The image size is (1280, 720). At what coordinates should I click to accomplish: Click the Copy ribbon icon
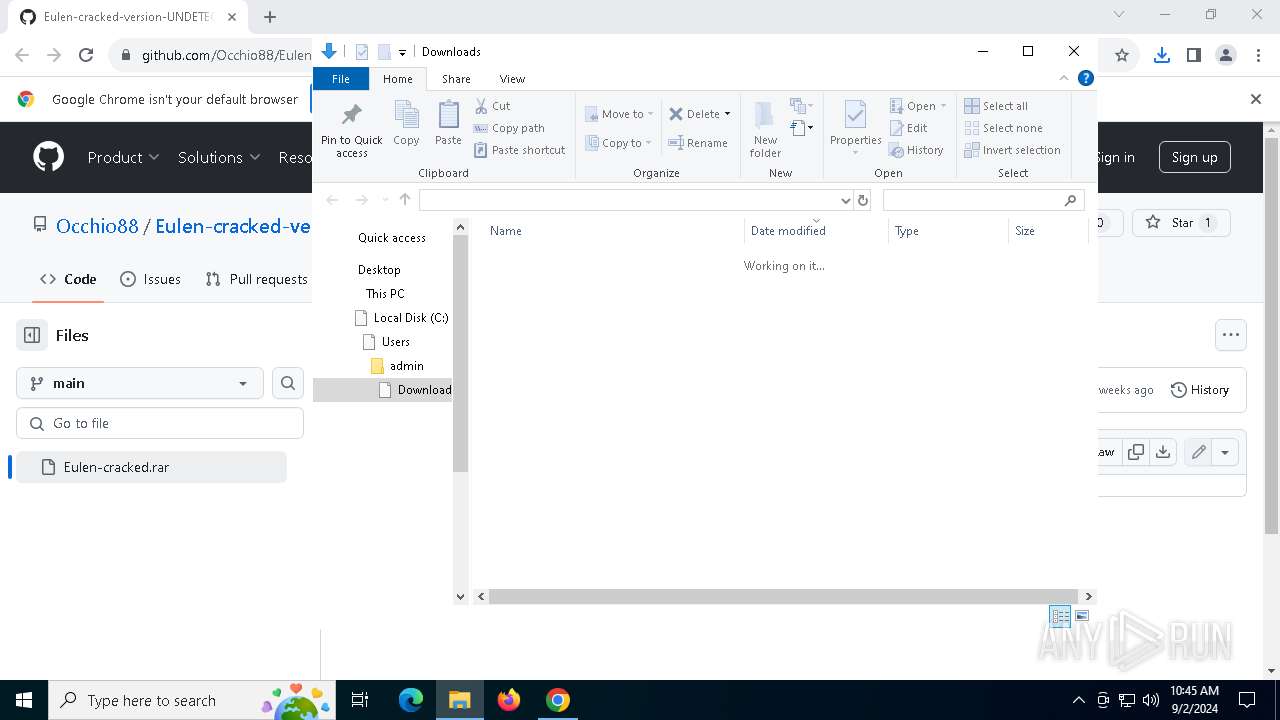click(x=406, y=123)
